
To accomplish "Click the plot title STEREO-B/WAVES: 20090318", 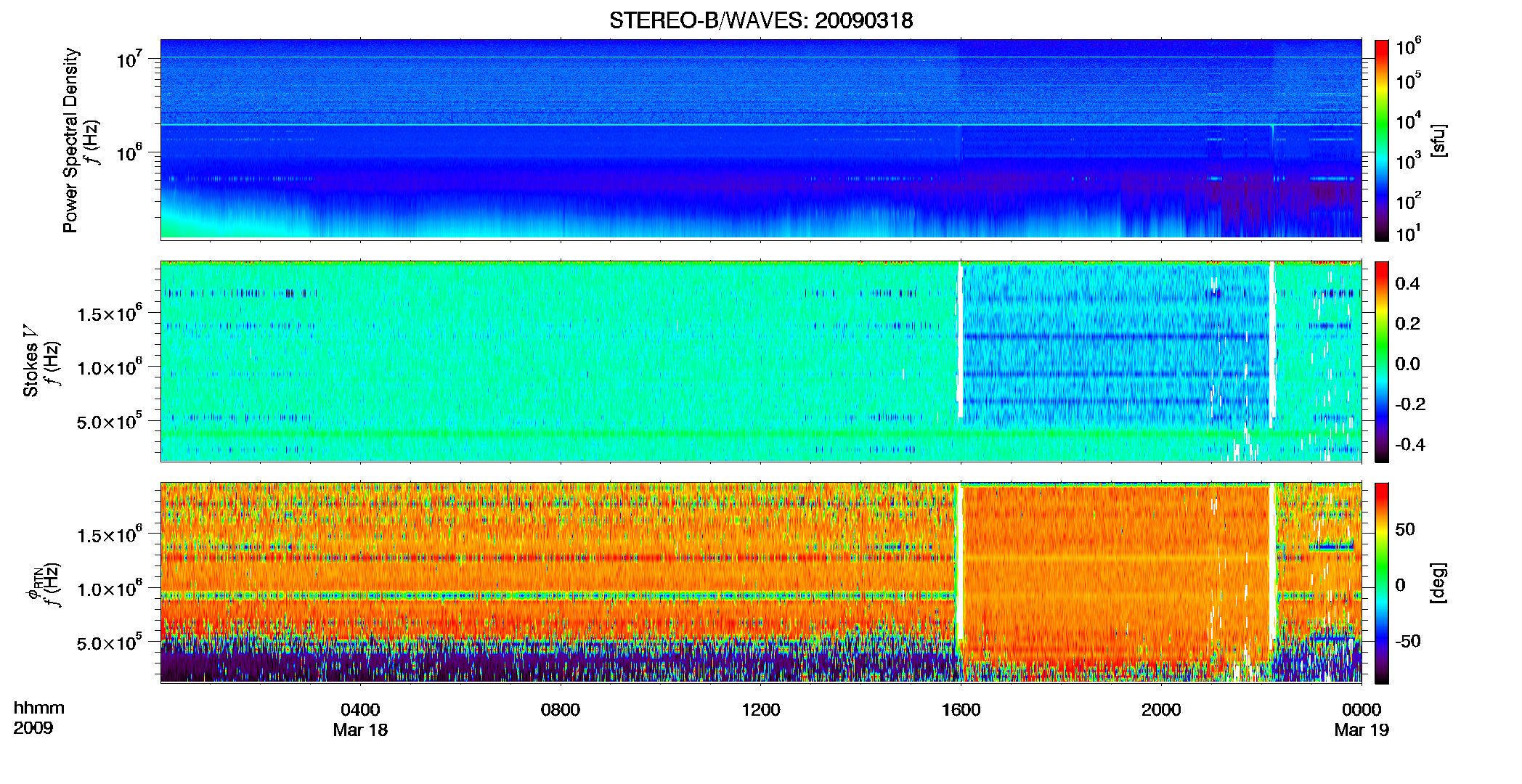I will (761, 20).
